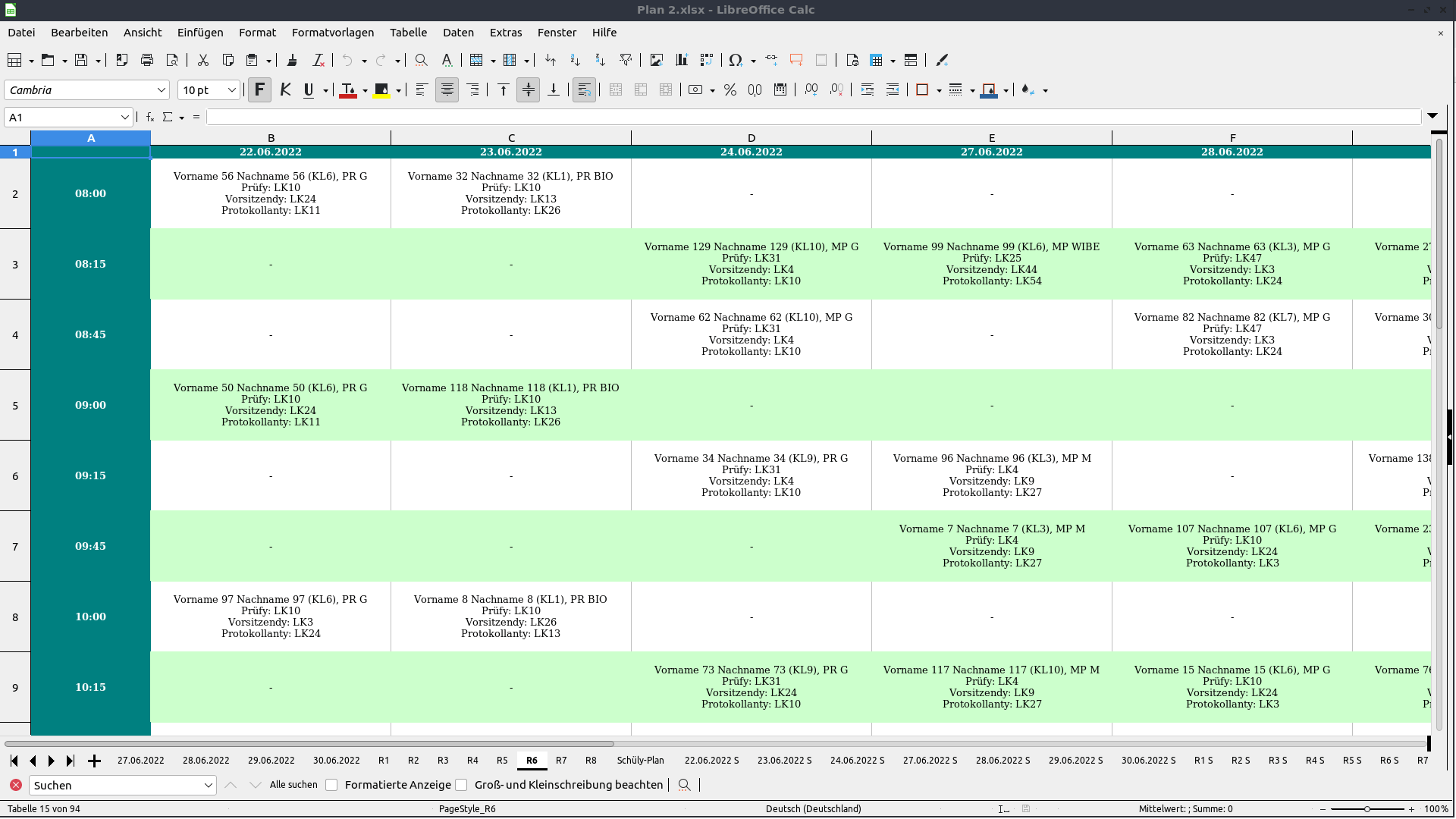
Task: Click the Alle suchen button
Action: 293,785
